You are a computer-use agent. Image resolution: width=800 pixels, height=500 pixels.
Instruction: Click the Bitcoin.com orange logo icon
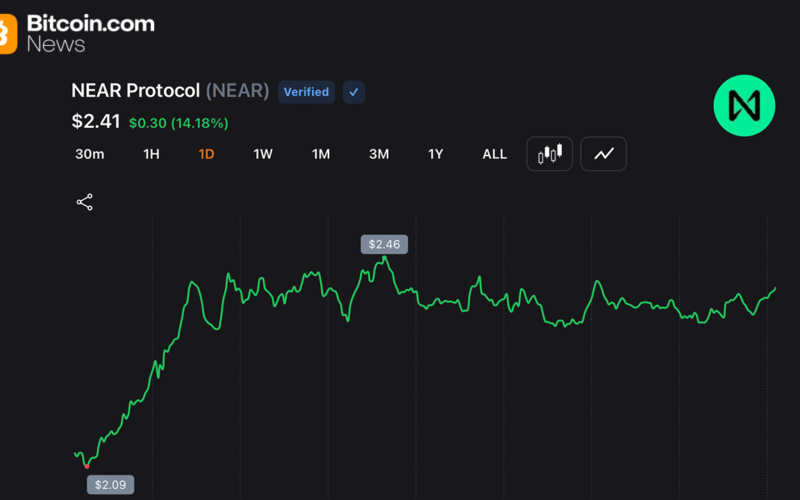pyautogui.click(x=8, y=34)
